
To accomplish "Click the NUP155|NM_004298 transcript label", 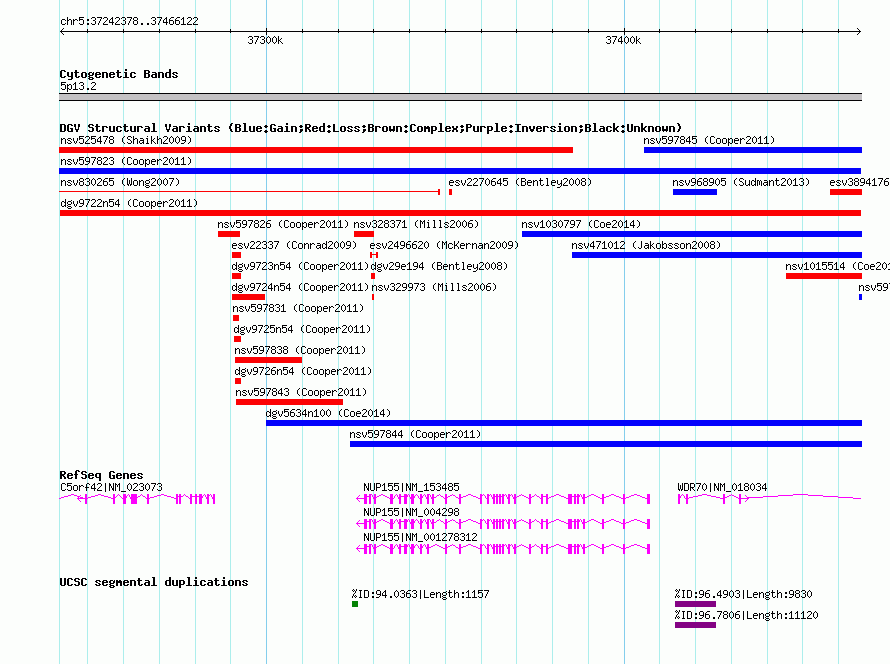I will [x=412, y=512].
